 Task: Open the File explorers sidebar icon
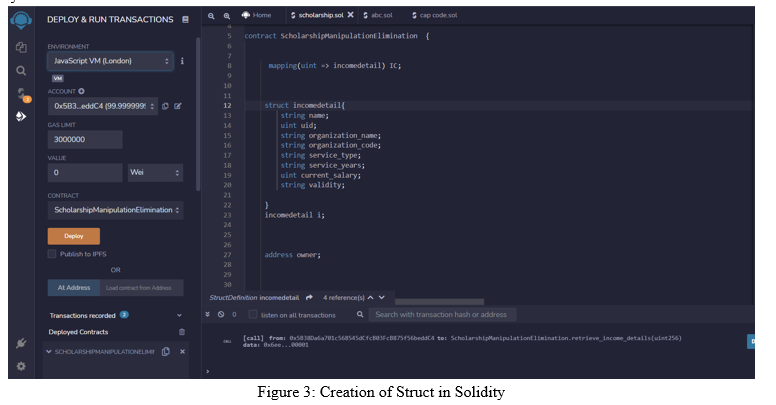(21, 47)
